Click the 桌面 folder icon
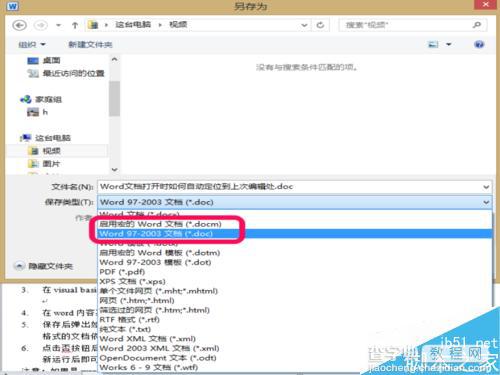The width and height of the screenshot is (500, 375). pos(33,61)
